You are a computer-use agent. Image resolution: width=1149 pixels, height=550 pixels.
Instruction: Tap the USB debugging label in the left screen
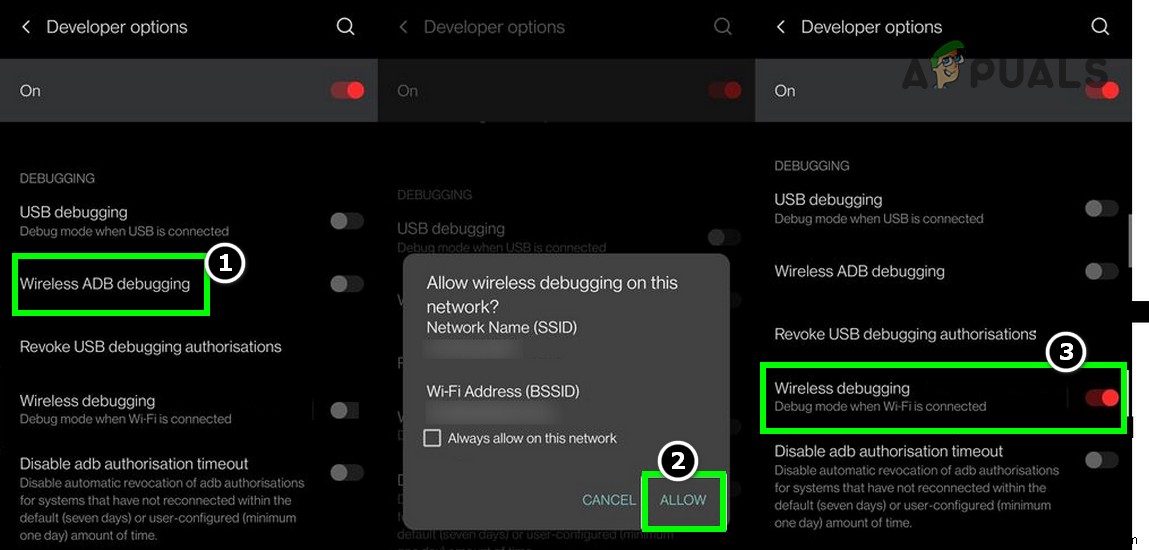[73, 212]
